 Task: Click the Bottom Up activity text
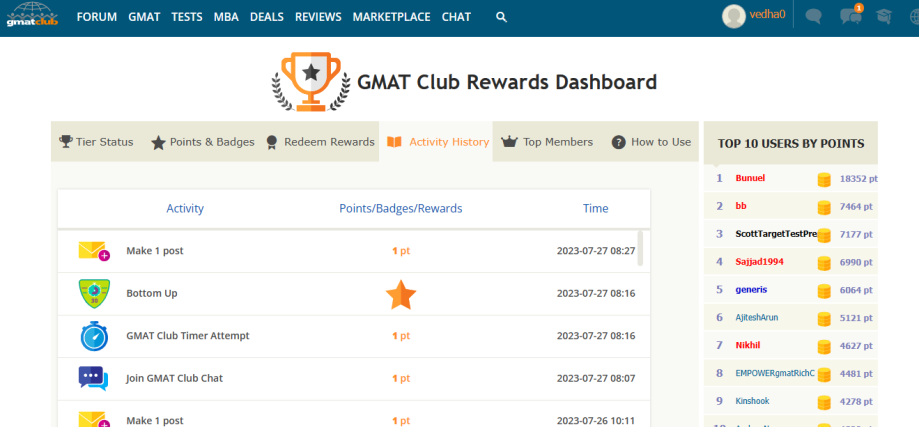click(152, 293)
